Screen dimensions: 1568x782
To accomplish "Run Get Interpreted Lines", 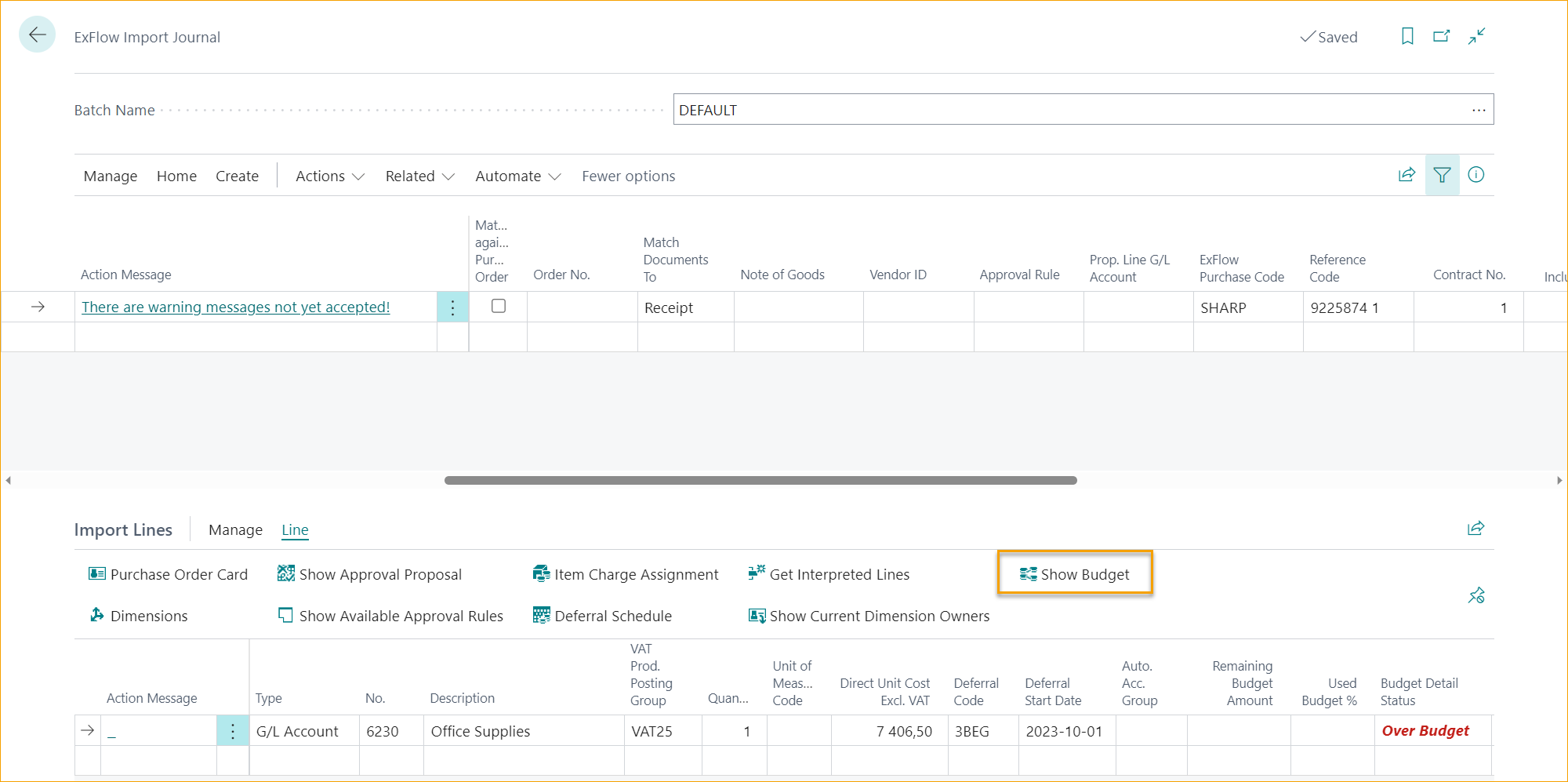I will click(x=839, y=573).
